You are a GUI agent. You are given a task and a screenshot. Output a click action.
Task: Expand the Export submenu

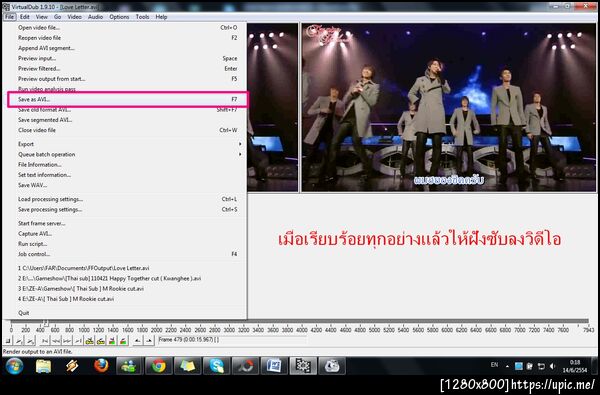point(127,144)
